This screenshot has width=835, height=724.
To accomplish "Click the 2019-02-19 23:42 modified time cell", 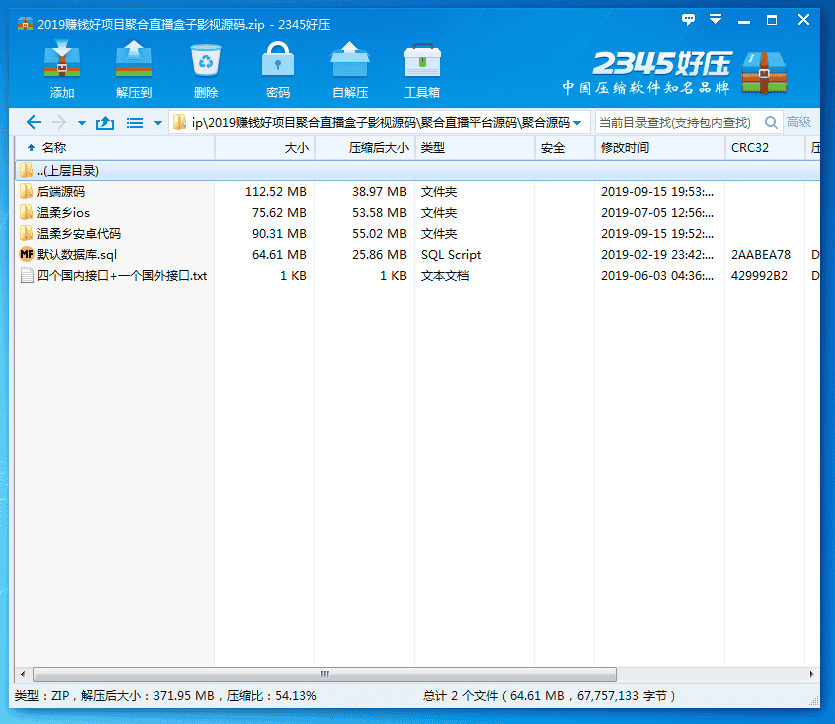I will 658,255.
